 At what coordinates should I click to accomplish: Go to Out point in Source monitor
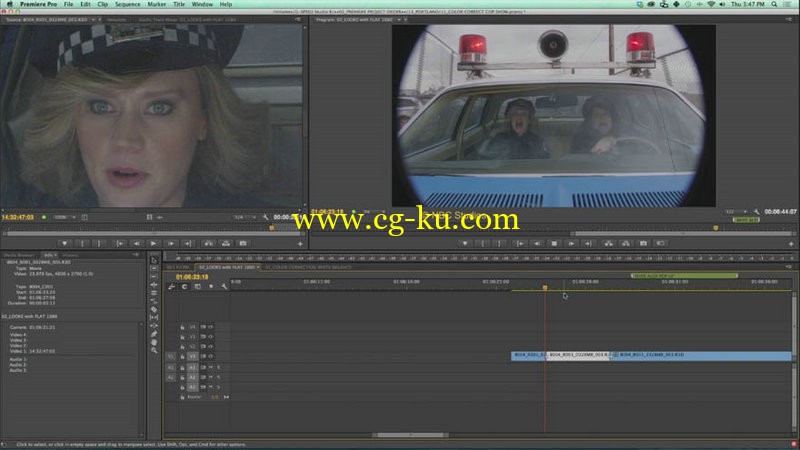click(188, 244)
